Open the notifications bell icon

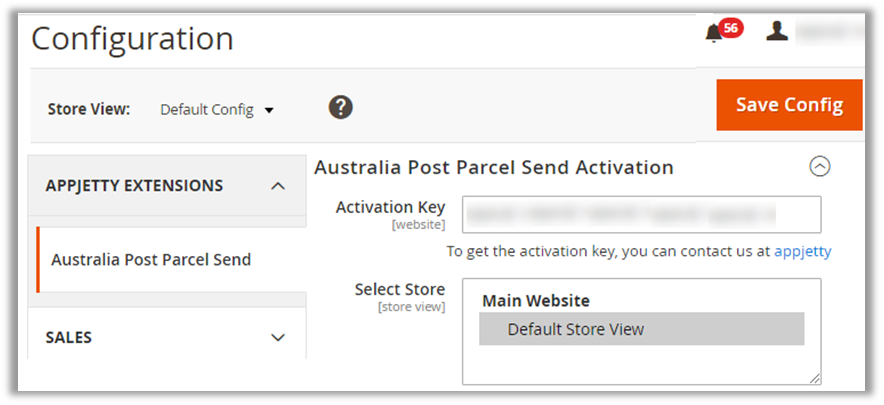(713, 33)
